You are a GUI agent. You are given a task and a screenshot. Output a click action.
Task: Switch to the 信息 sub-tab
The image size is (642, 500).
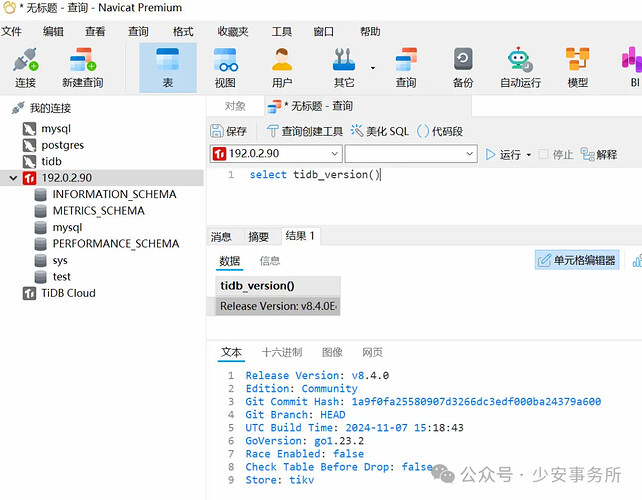tap(269, 261)
